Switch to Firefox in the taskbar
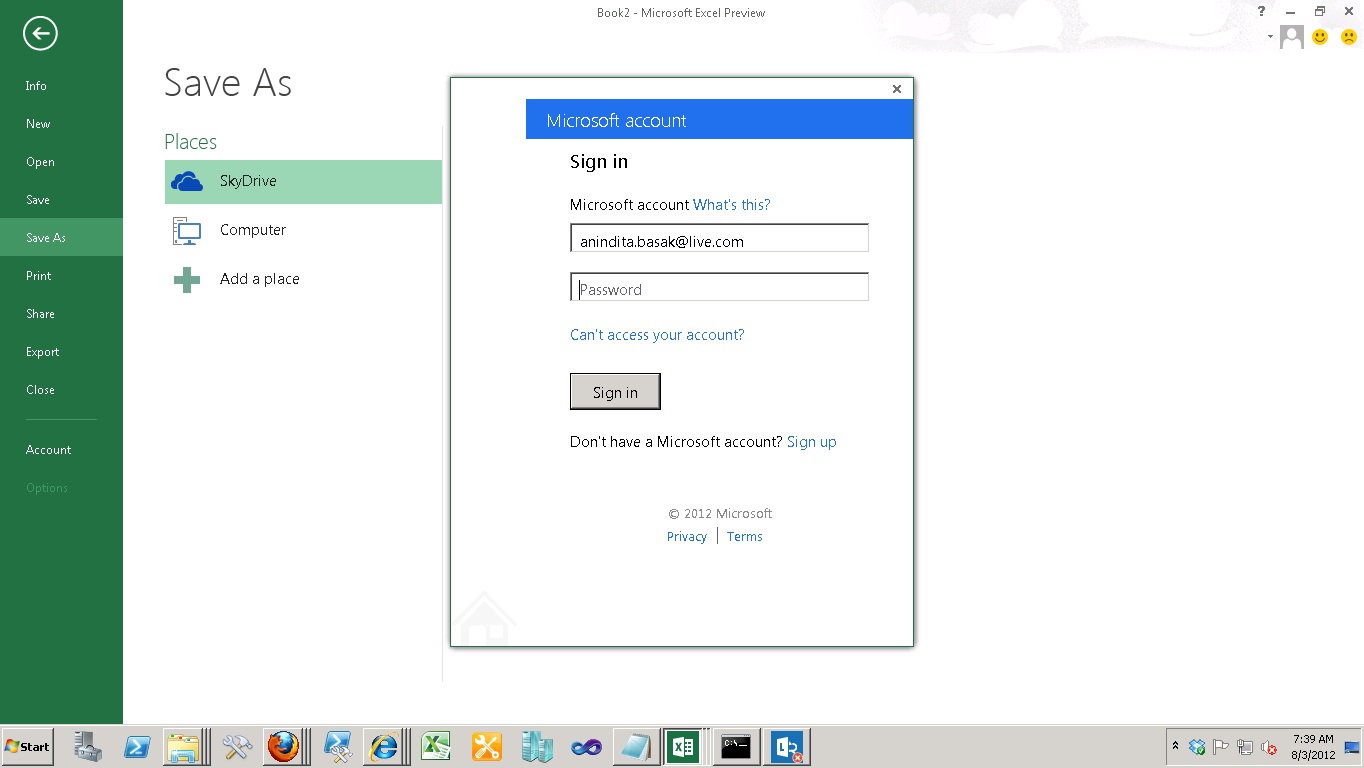The width and height of the screenshot is (1364, 768). coord(284,746)
